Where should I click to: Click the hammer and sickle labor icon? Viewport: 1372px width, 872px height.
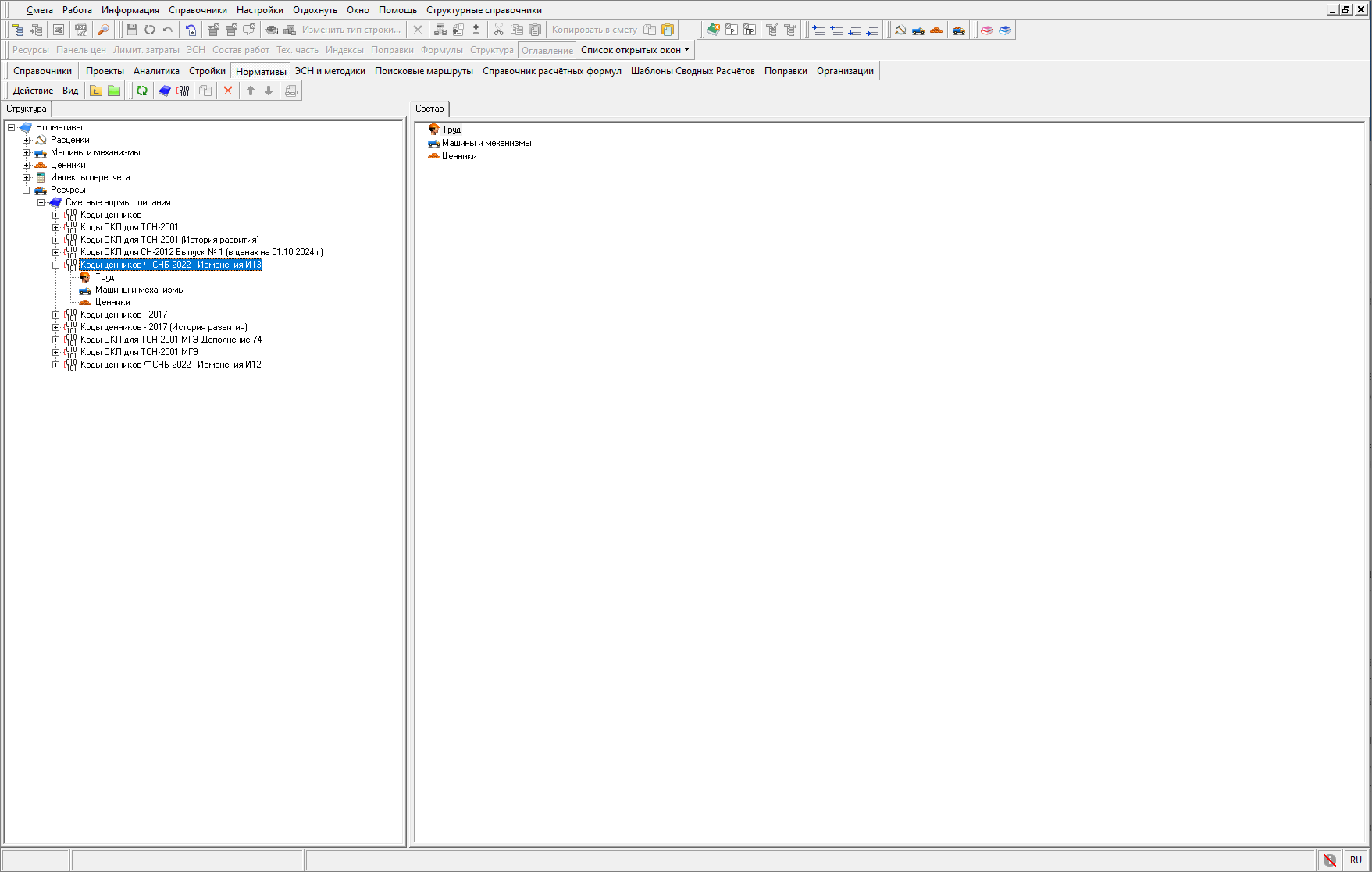pos(900,30)
